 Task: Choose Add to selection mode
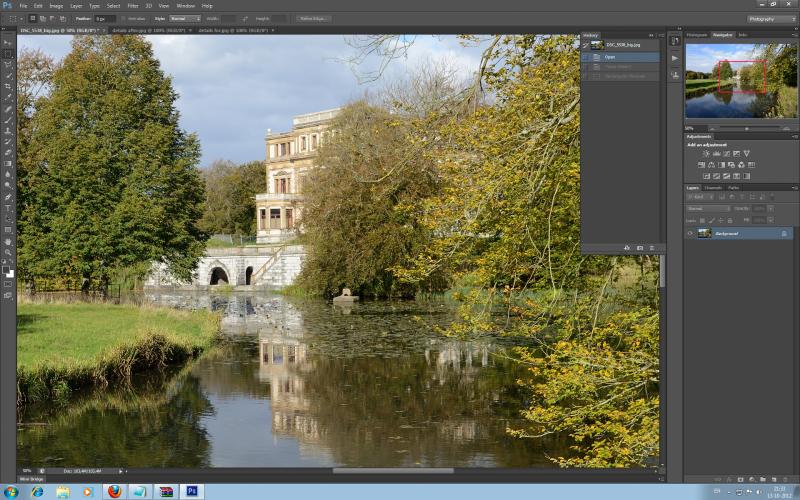pos(43,19)
